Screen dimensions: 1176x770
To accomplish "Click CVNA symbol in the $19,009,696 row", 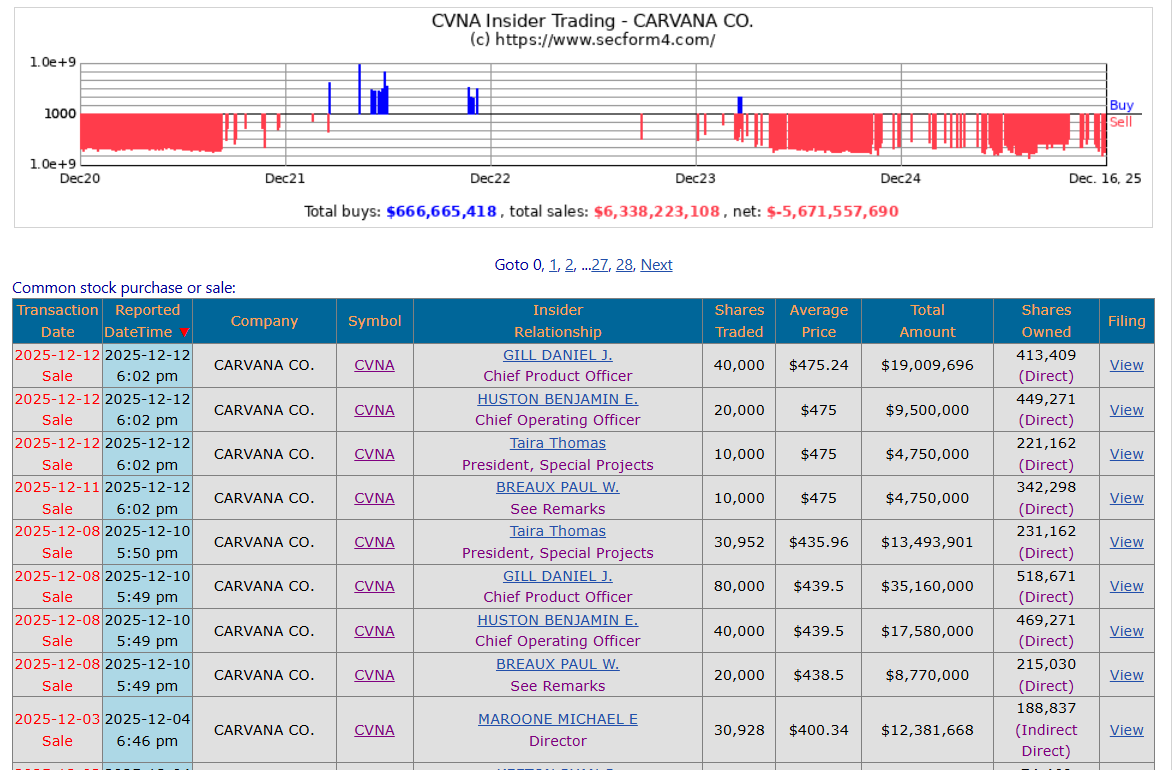I will [x=374, y=365].
